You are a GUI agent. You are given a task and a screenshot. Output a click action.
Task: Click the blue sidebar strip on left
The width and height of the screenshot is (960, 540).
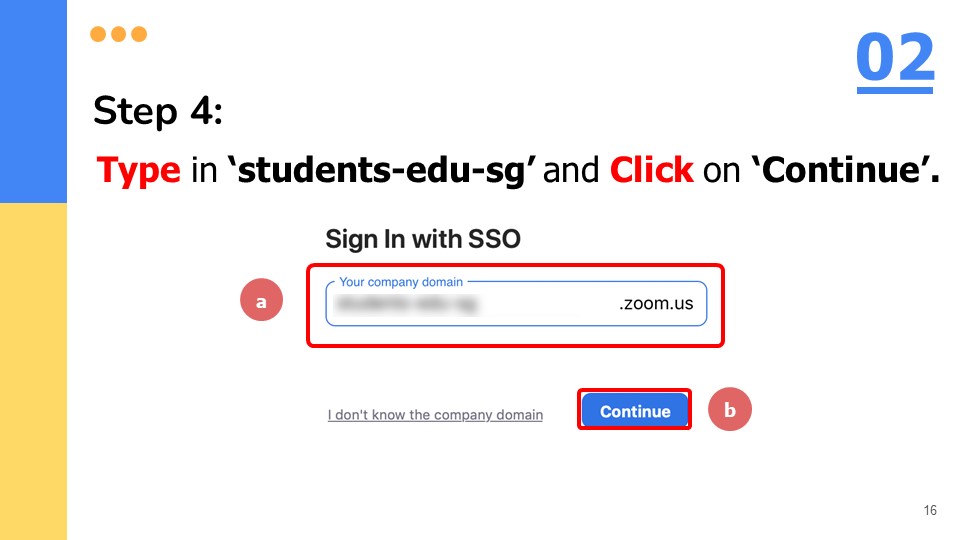[x=33, y=100]
